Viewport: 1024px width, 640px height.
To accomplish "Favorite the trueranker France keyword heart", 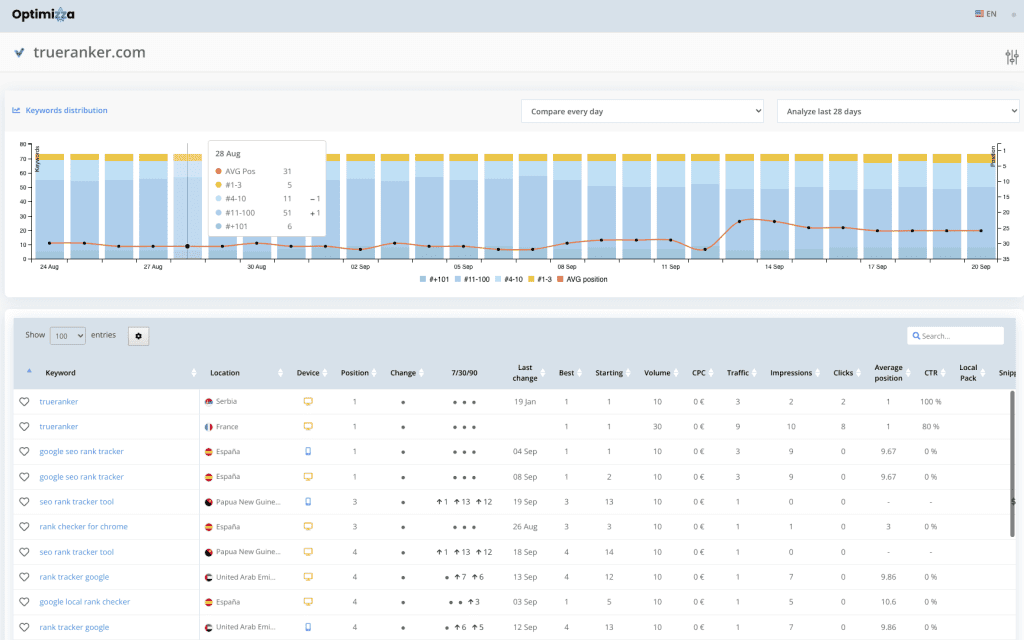I will click(24, 426).
